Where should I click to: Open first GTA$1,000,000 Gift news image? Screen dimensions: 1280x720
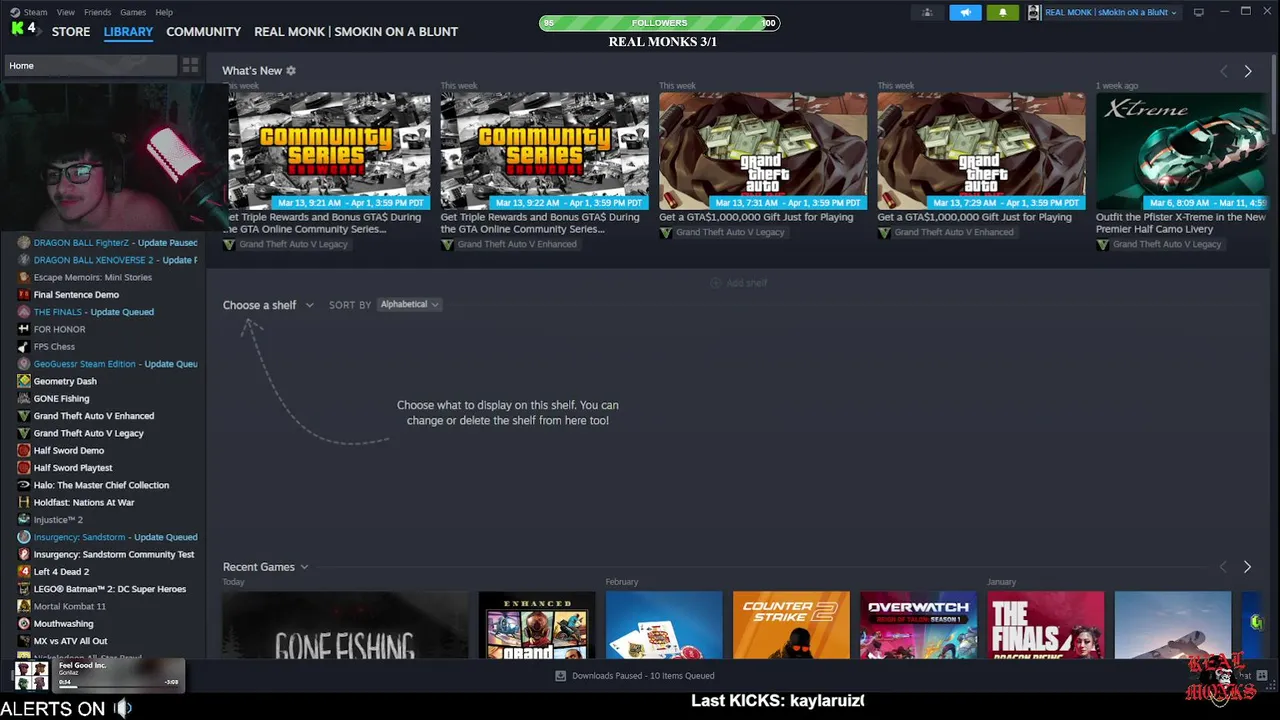[x=763, y=151]
